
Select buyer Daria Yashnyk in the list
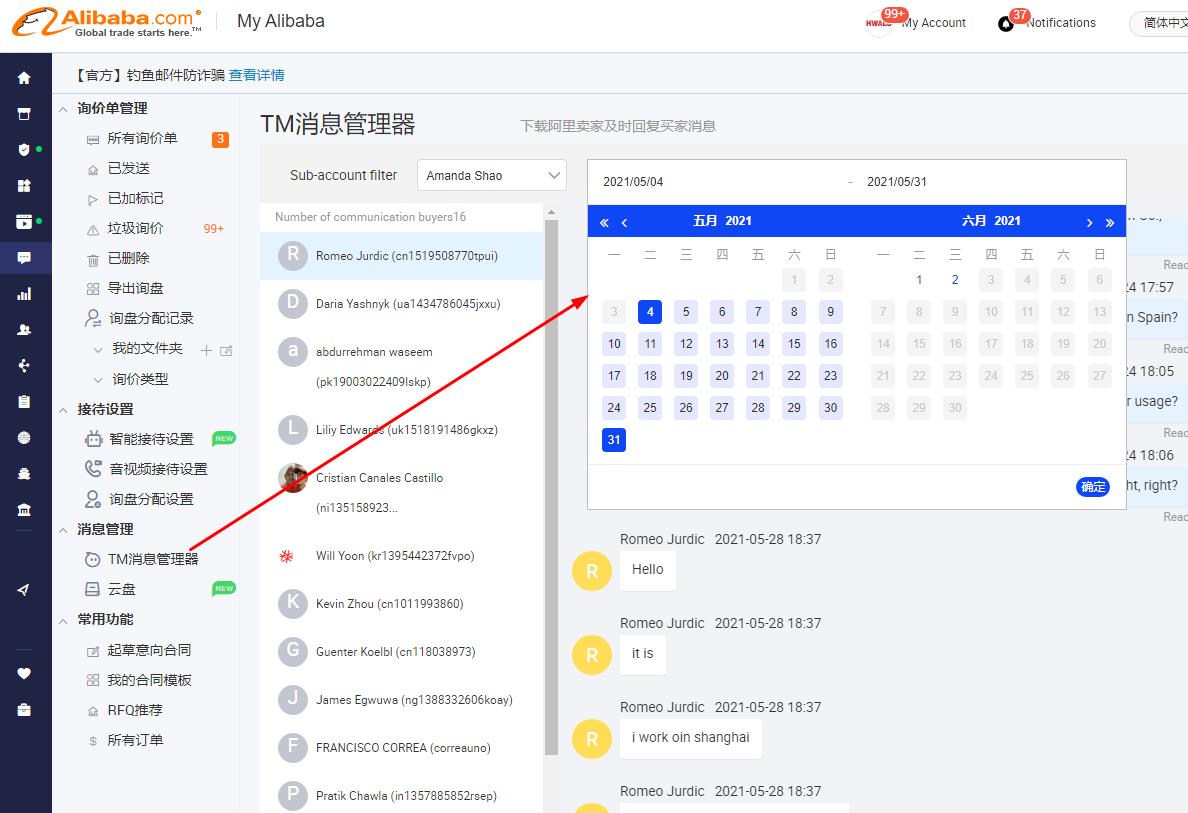click(402, 304)
